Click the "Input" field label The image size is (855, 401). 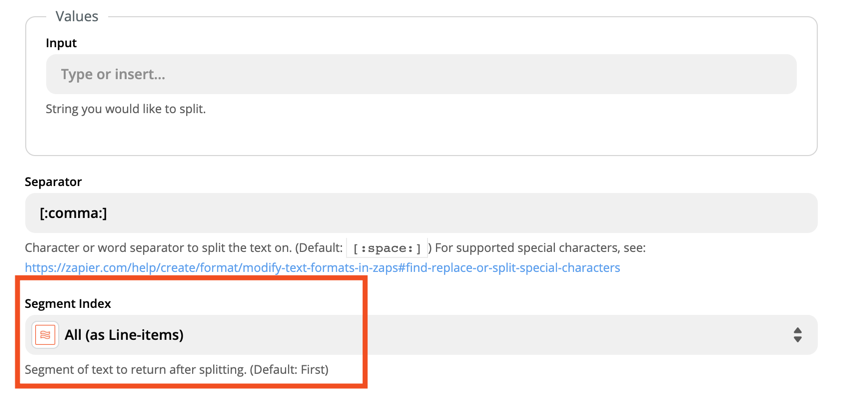61,43
